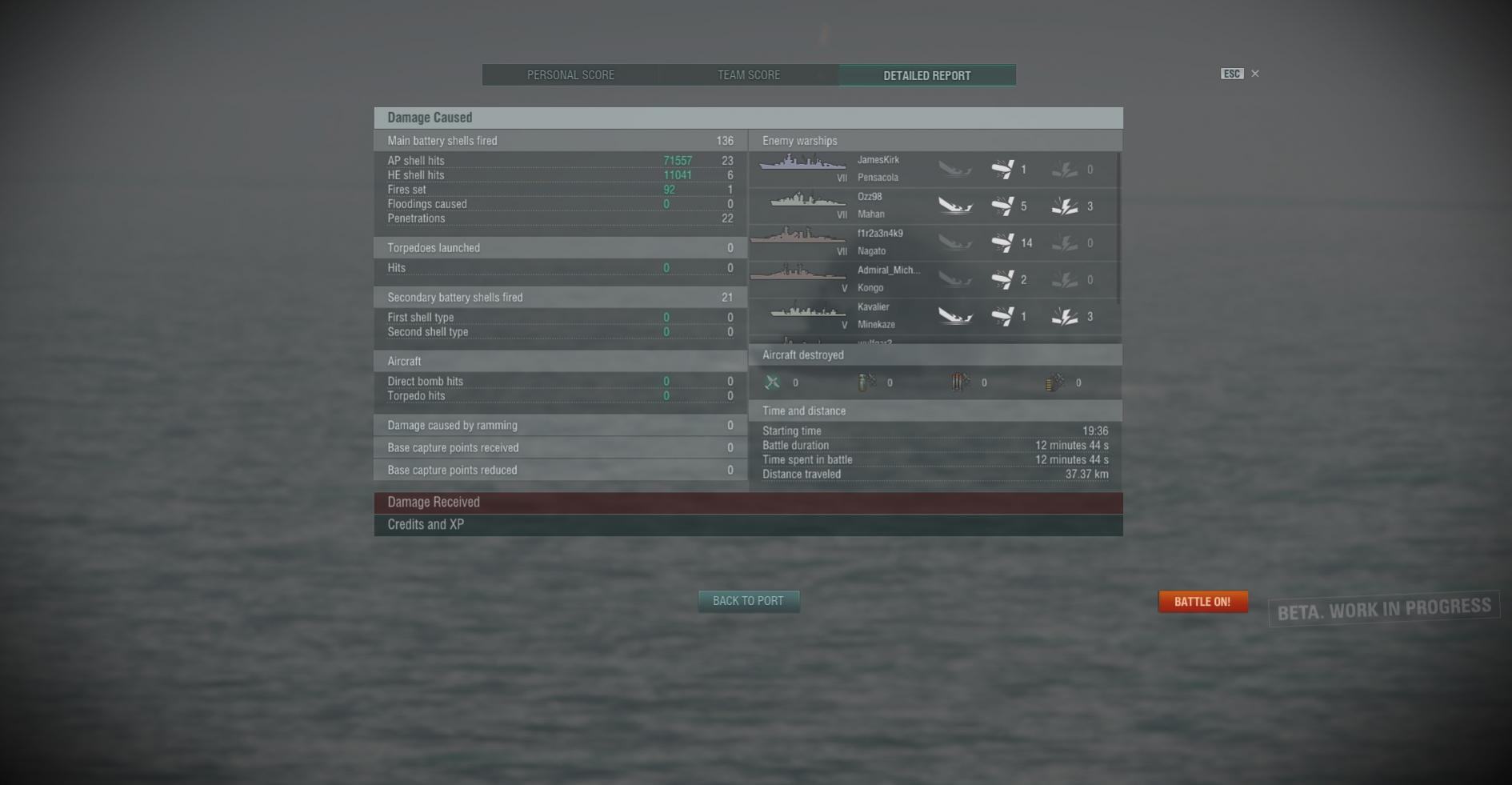Screen dimensions: 1512x785
Task: Click the shell hits icon for Nagato
Action: pos(1002,242)
